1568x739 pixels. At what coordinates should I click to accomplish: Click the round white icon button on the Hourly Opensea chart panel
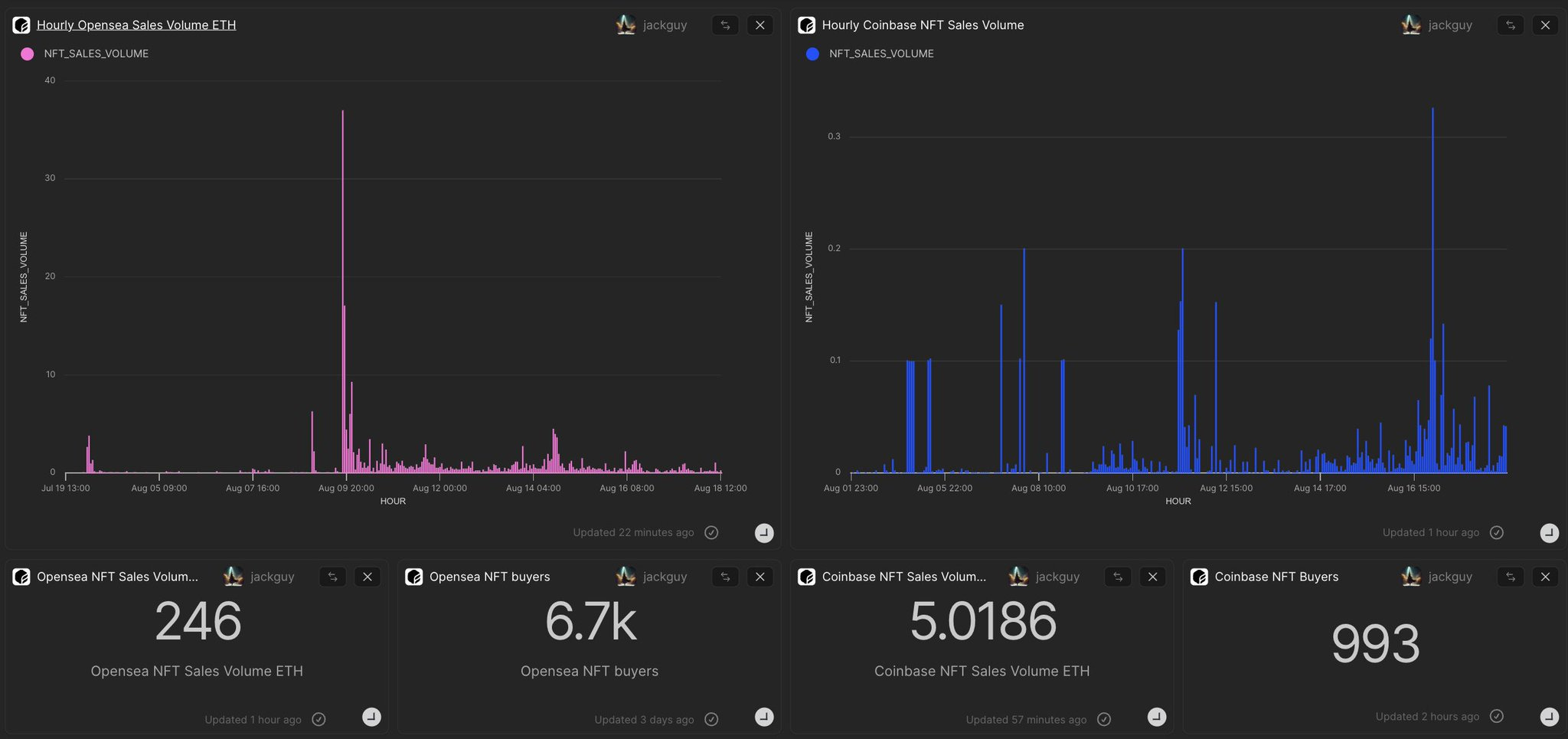(x=764, y=533)
